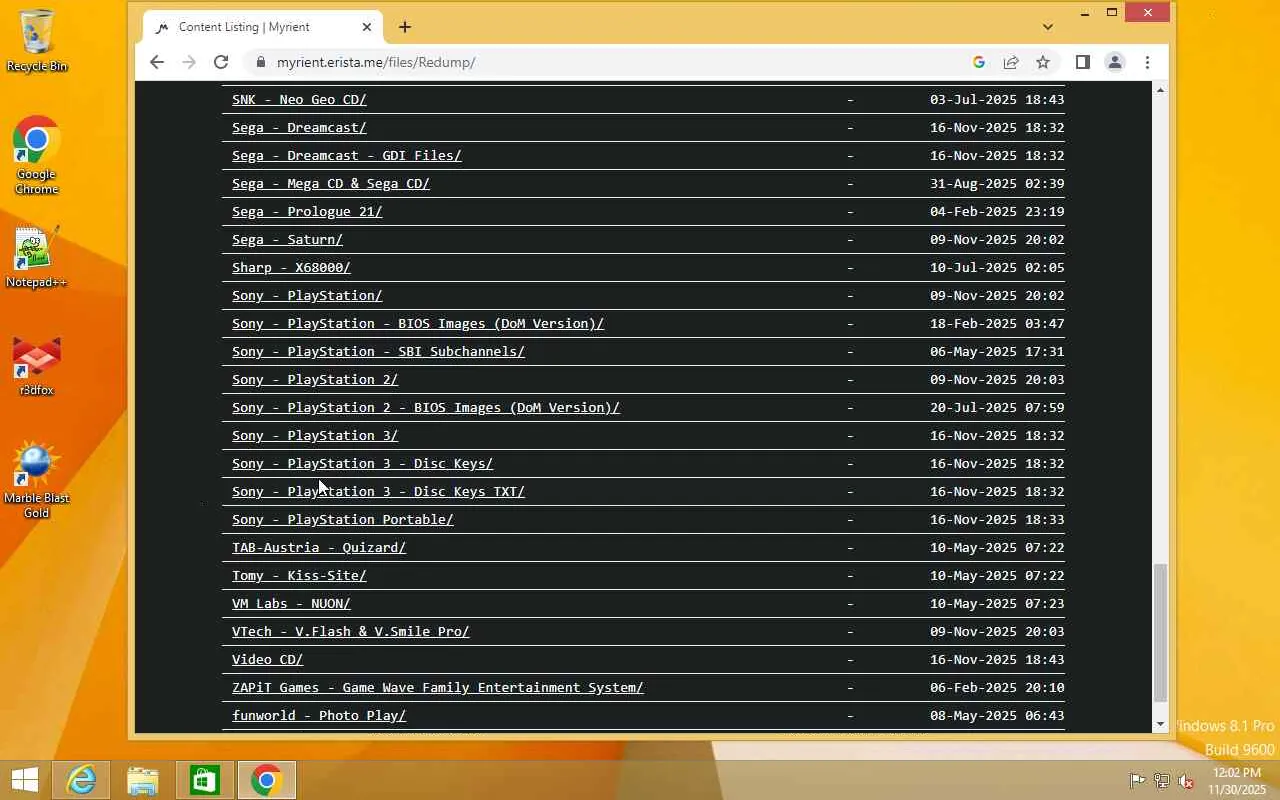The height and width of the screenshot is (800, 1280).
Task: Open the Notepad++ desktop shortcut
Action: pos(36,258)
